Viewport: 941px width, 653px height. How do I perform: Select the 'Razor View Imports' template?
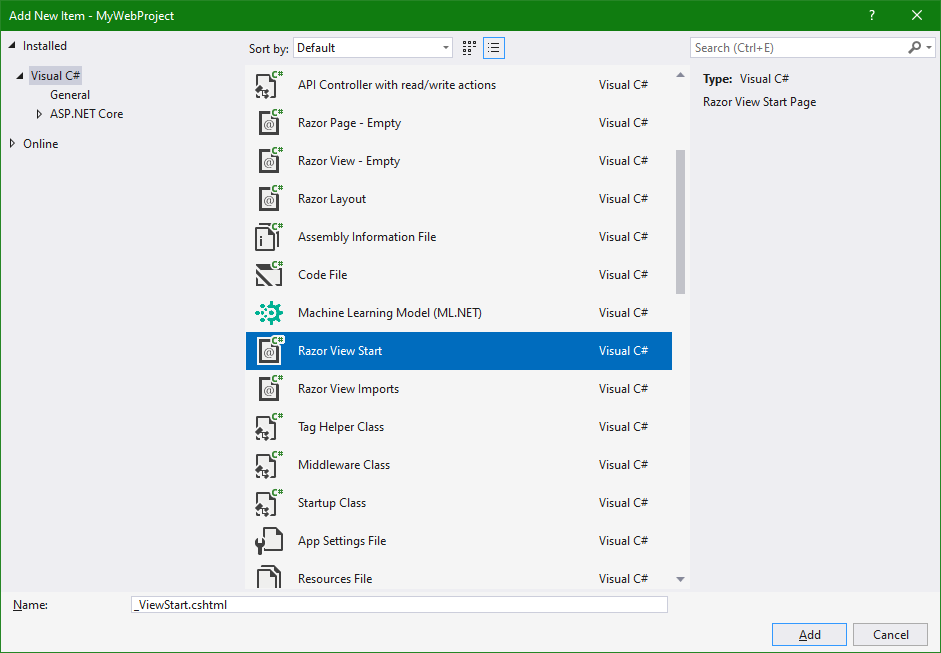[458, 389]
